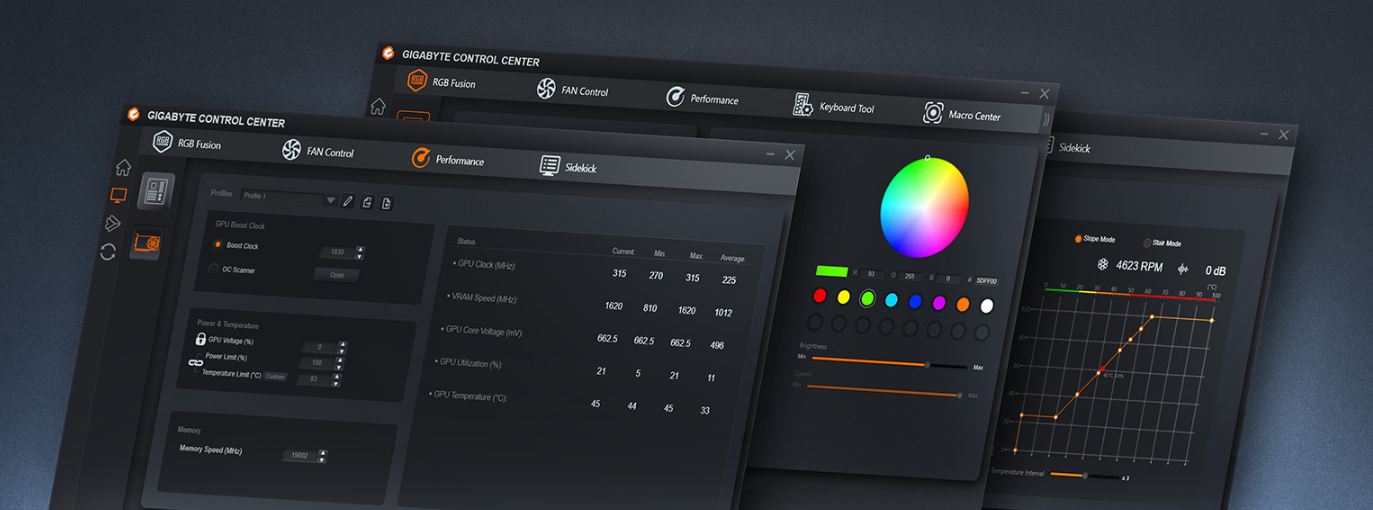Pick a hue on the RGB color wheel
Viewport: 1373px width, 510px height.
924,208
